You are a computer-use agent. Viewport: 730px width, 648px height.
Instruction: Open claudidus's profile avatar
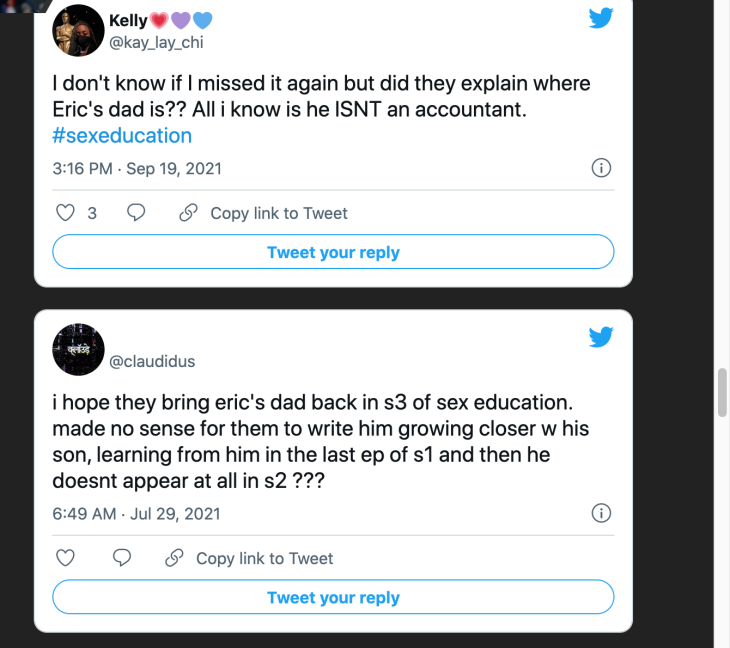78,350
